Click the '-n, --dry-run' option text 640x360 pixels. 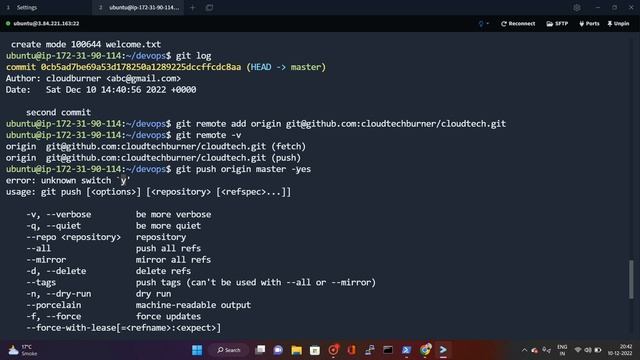[59, 293]
